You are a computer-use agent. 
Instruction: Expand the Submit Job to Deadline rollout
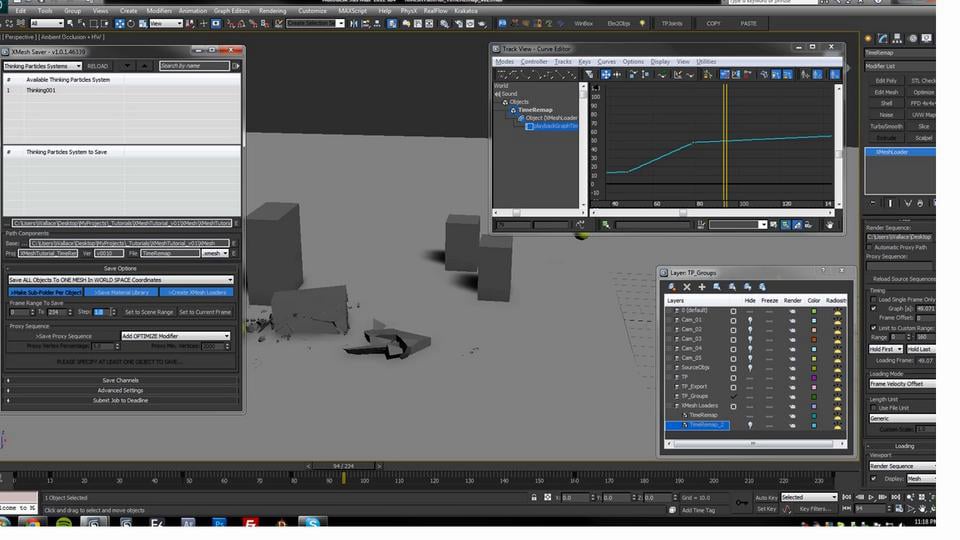[x=121, y=400]
